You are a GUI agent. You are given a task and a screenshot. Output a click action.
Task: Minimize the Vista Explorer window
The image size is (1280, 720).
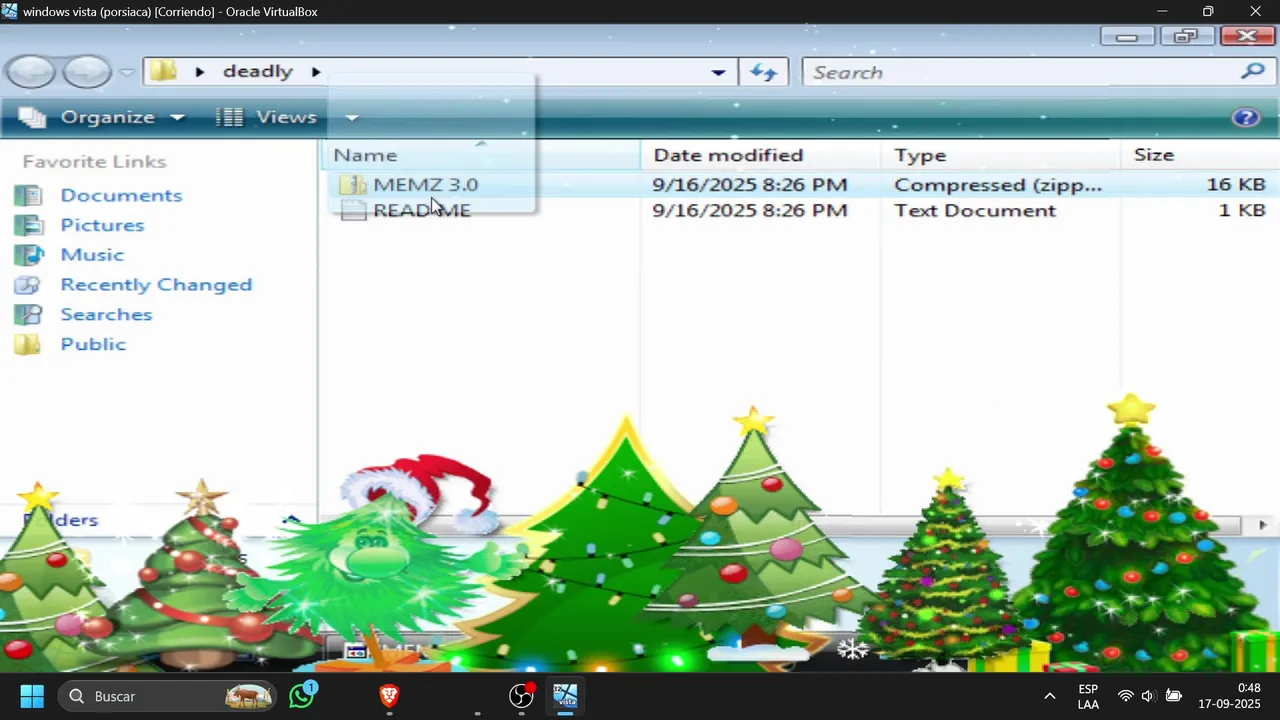(1127, 37)
